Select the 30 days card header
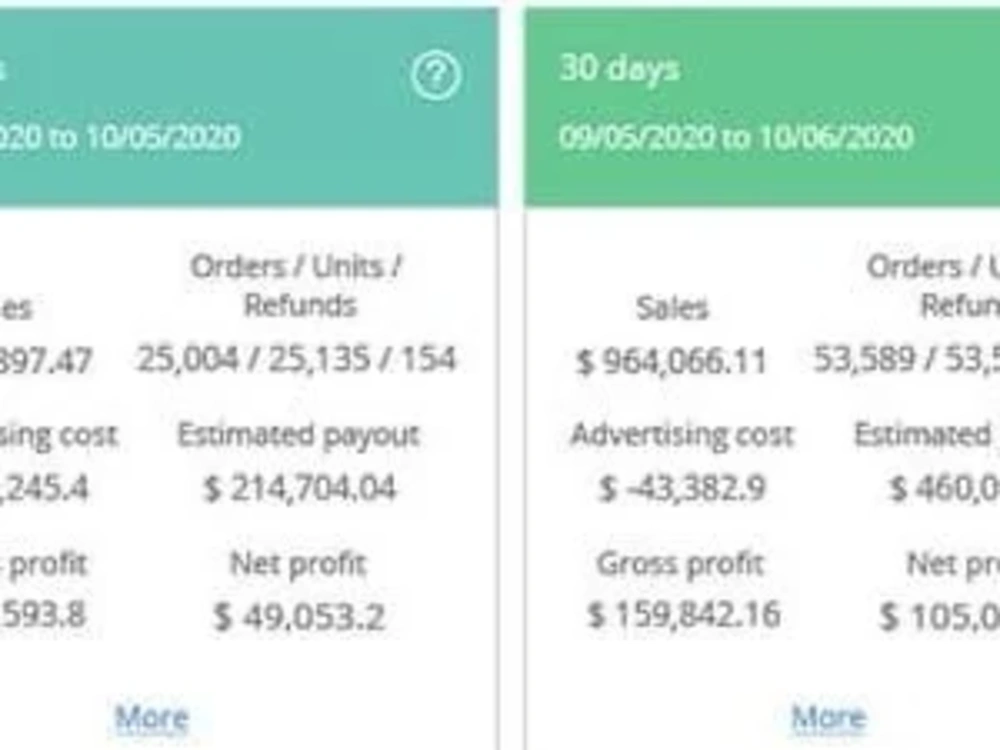This screenshot has width=1000, height=750. (762, 107)
